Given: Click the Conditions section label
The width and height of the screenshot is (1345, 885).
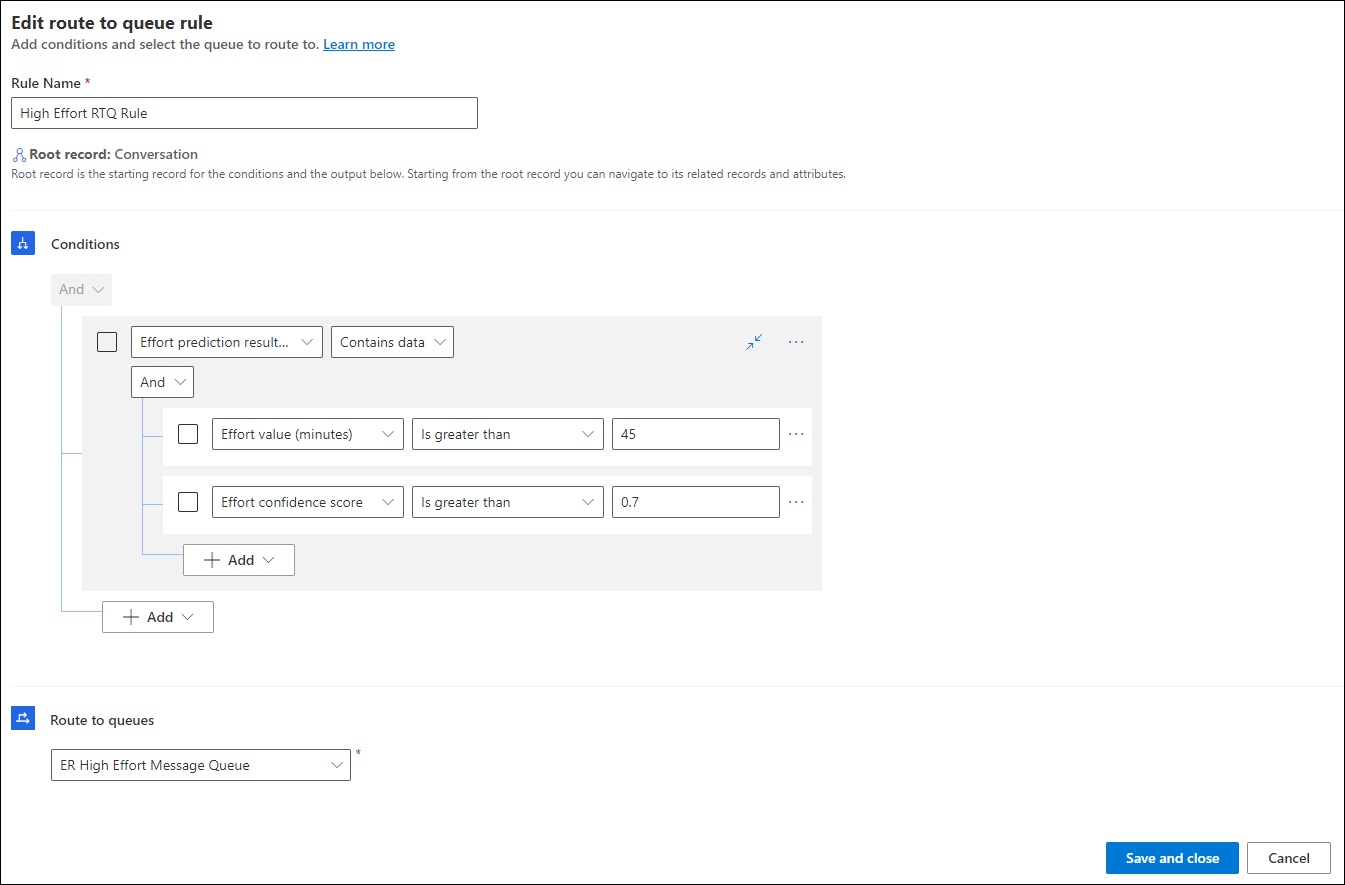Looking at the screenshot, I should click(x=85, y=244).
